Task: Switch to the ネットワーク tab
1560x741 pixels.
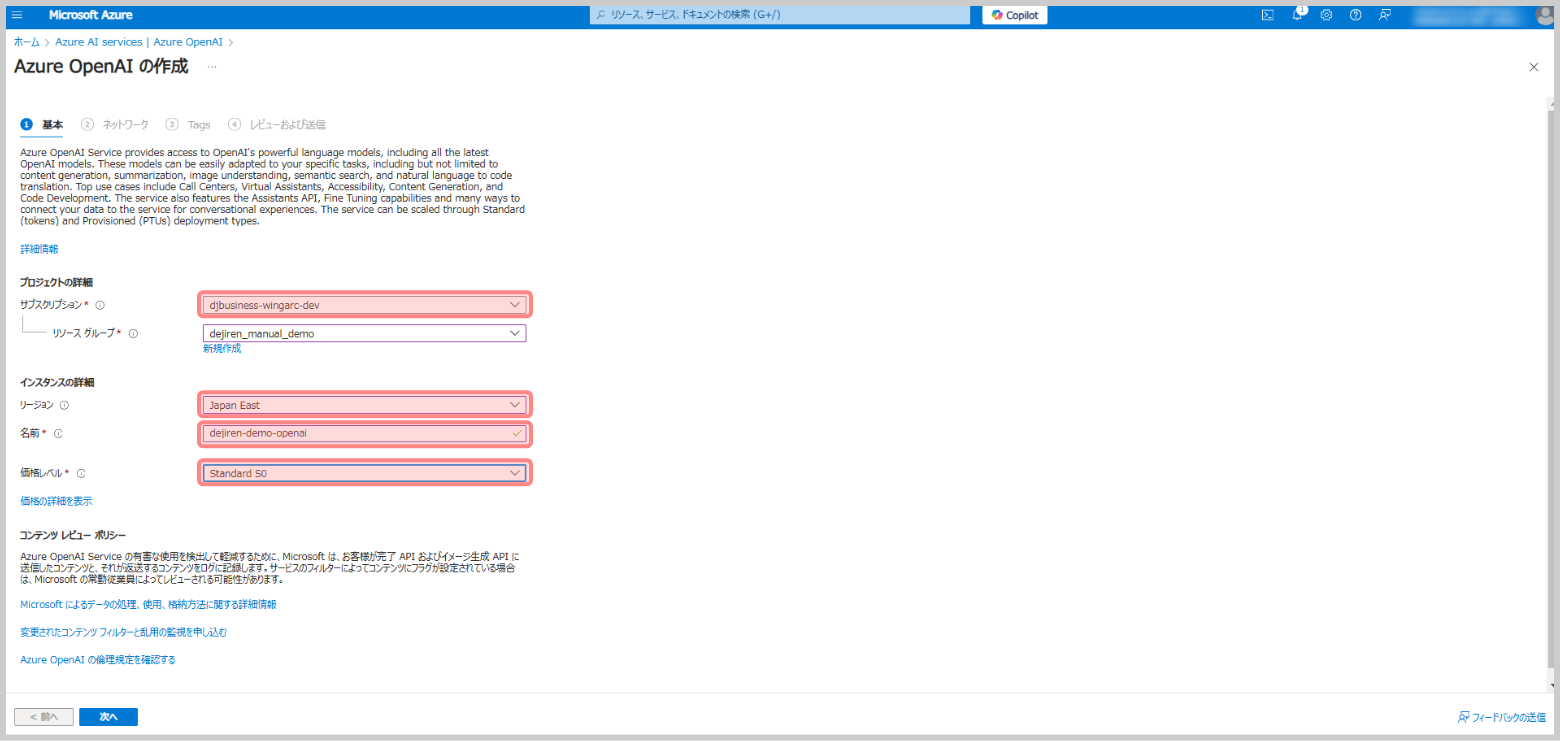Action: (115, 125)
